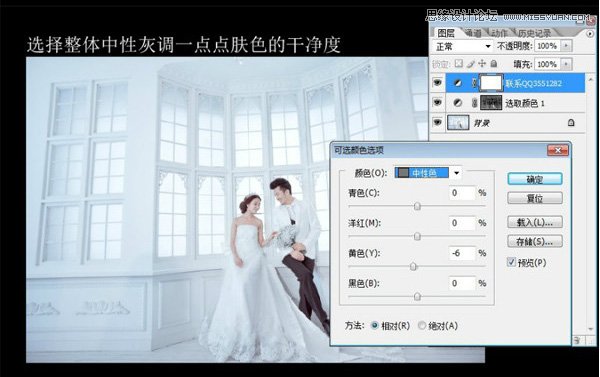Image resolution: width=600 pixels, height=377 pixels.
Task: Click the lock all padlock icon
Action: [x=494, y=64]
